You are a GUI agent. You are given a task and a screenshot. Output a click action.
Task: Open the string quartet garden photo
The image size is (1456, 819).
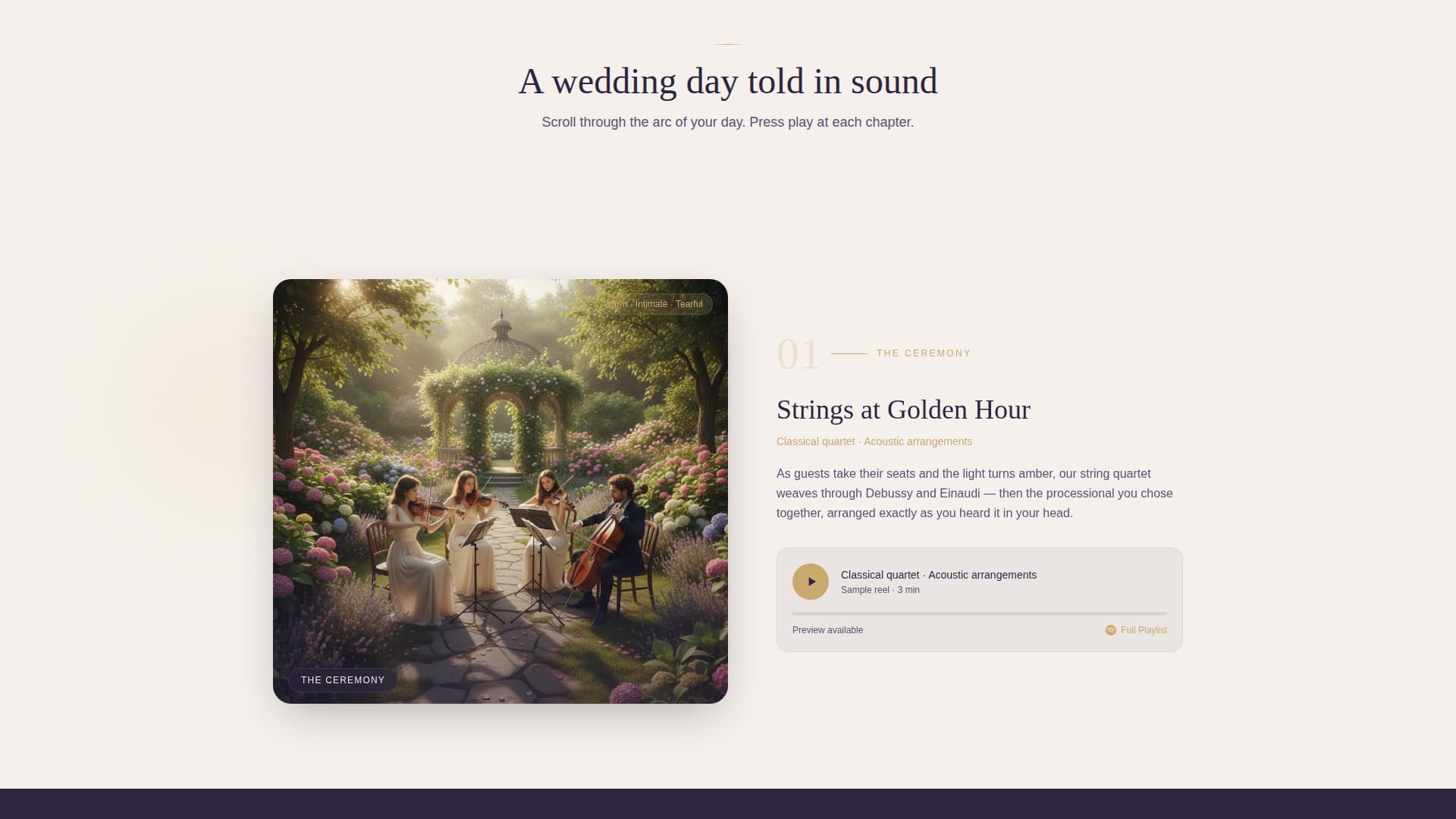point(499,489)
